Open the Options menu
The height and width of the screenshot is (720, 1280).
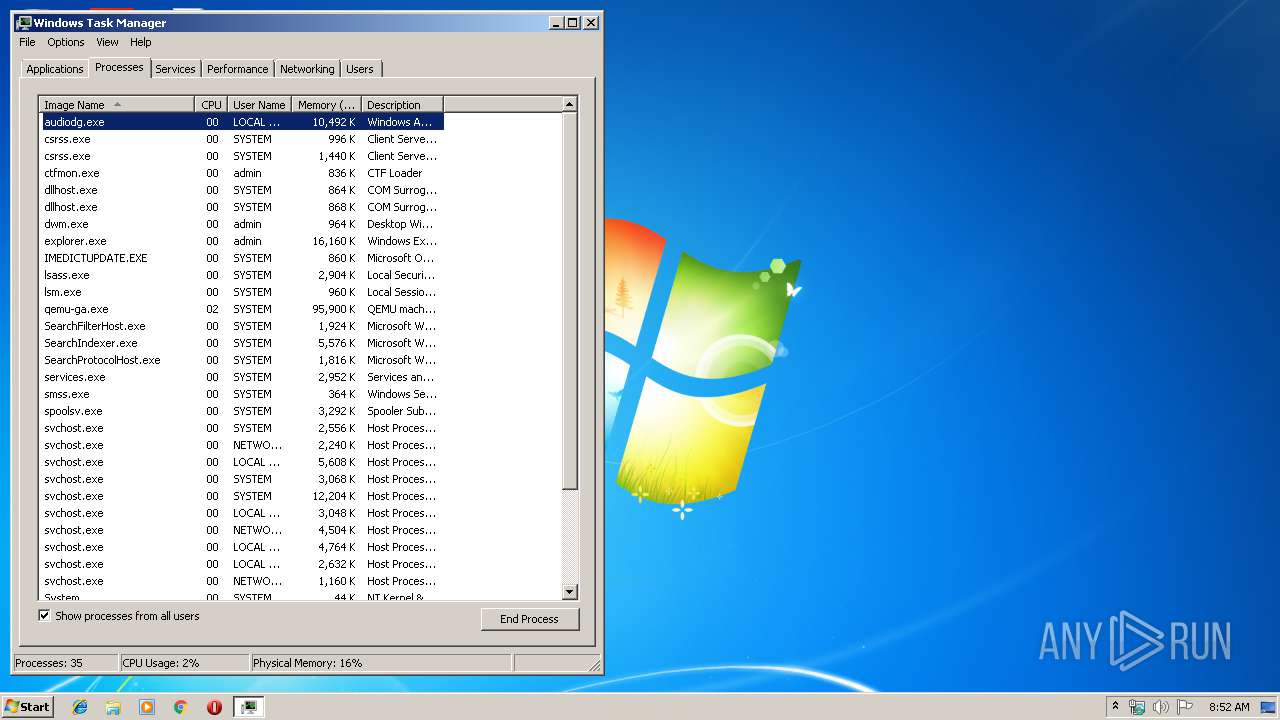[66, 42]
